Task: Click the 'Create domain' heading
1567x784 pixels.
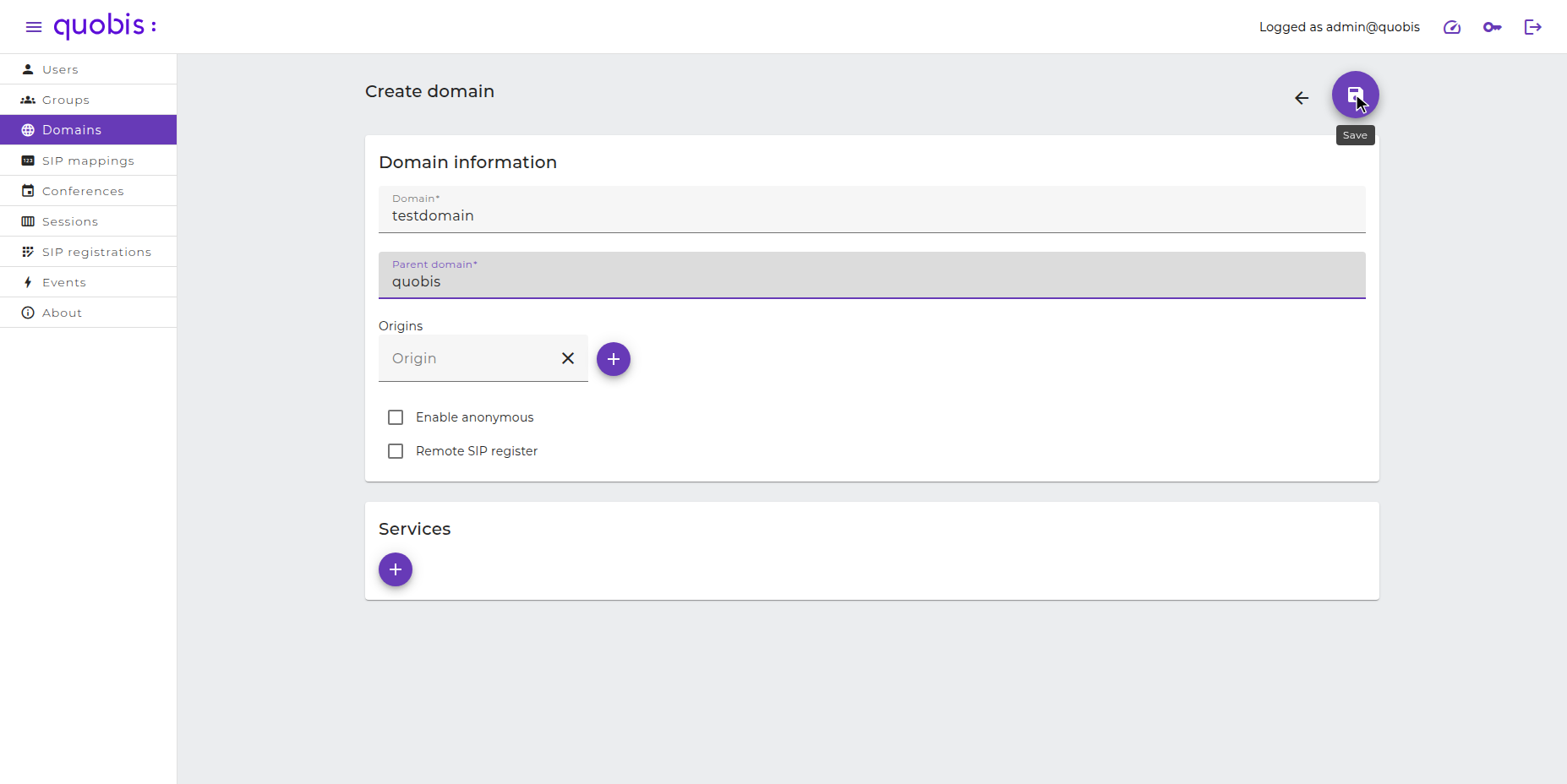Action: pyautogui.click(x=429, y=91)
